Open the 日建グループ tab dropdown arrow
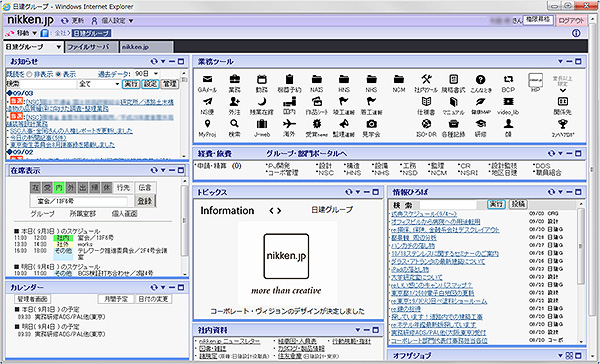 (59, 47)
